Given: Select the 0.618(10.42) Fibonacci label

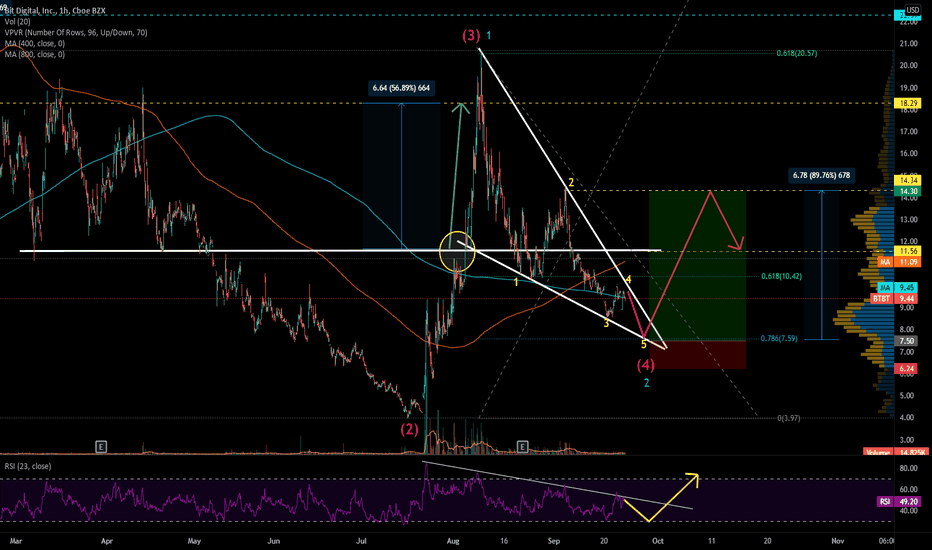Looking at the screenshot, I should click(x=781, y=276).
